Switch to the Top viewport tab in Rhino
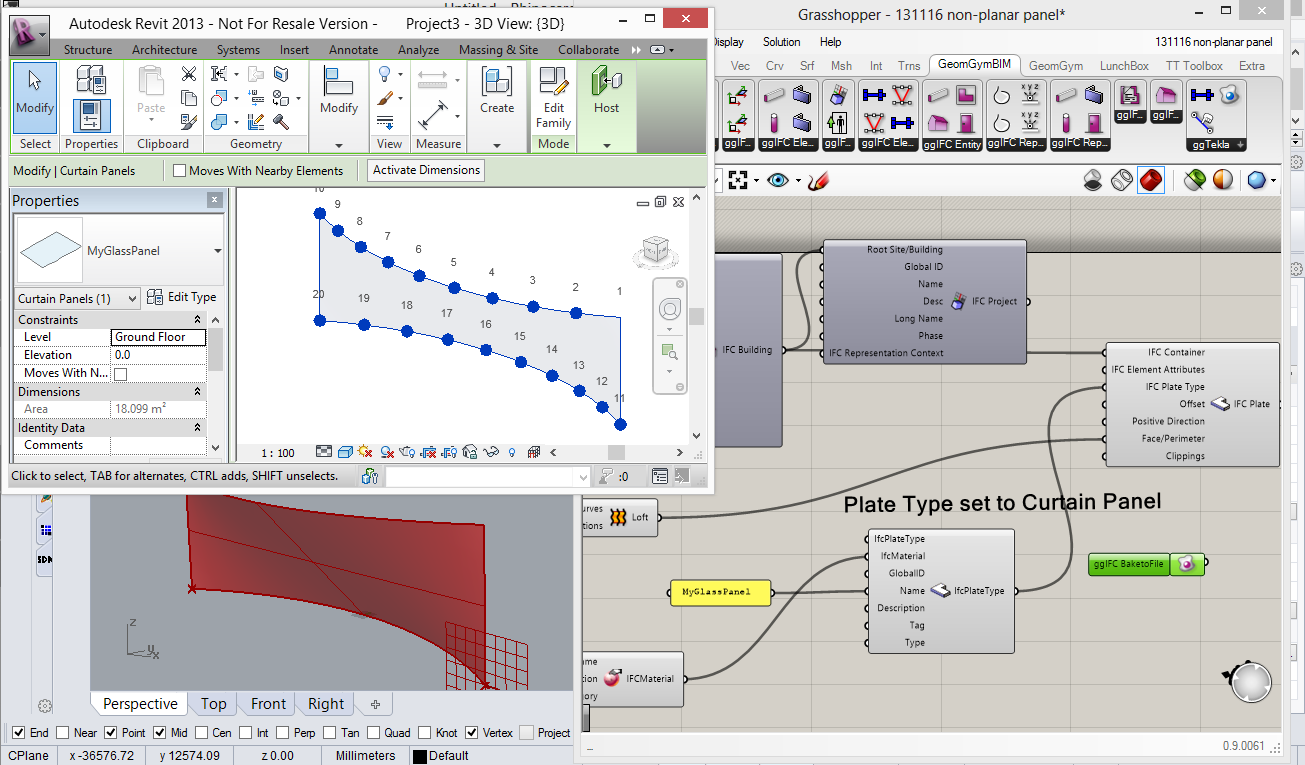1305x765 pixels. coord(213,704)
